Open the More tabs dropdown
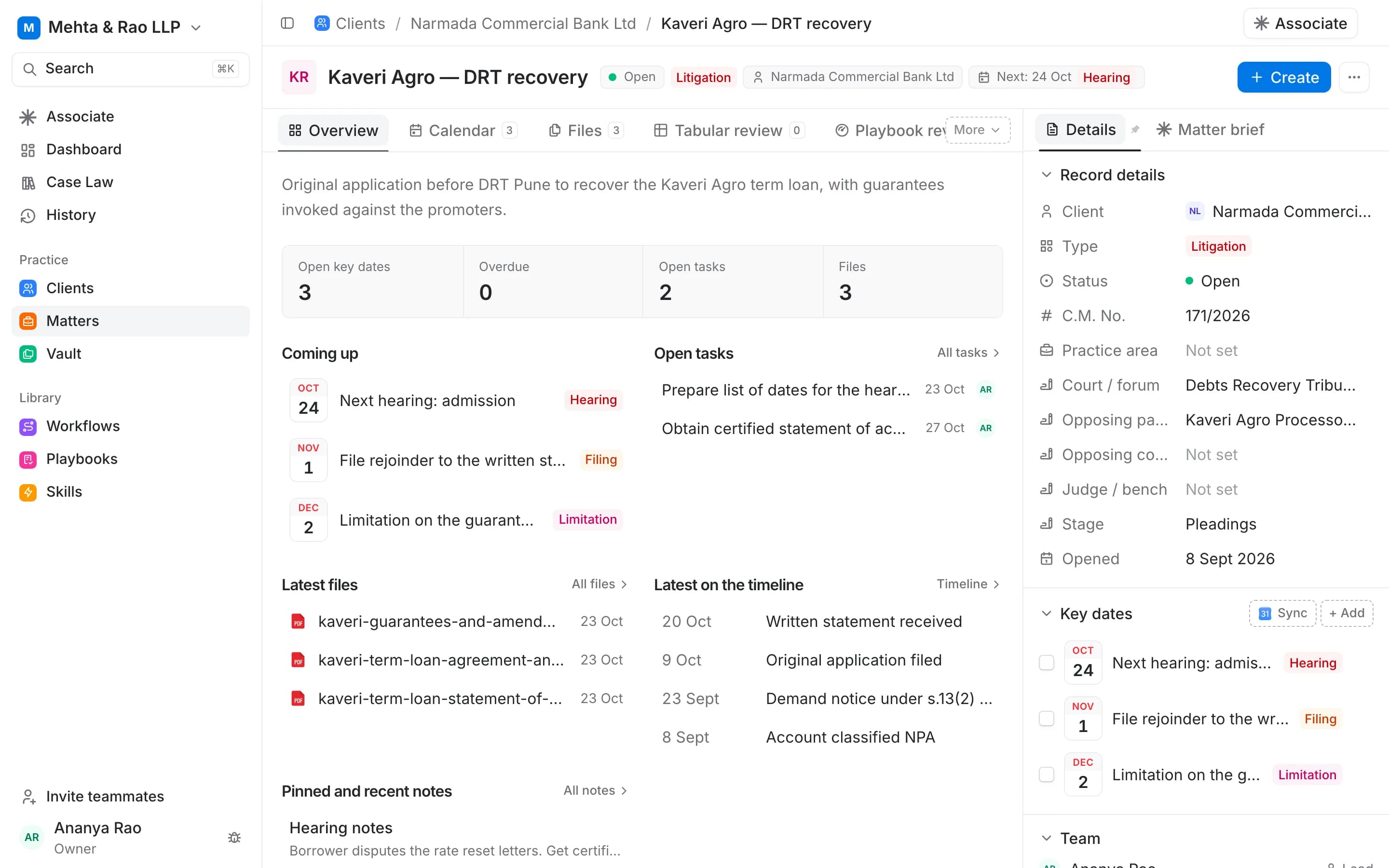 pyautogui.click(x=977, y=130)
